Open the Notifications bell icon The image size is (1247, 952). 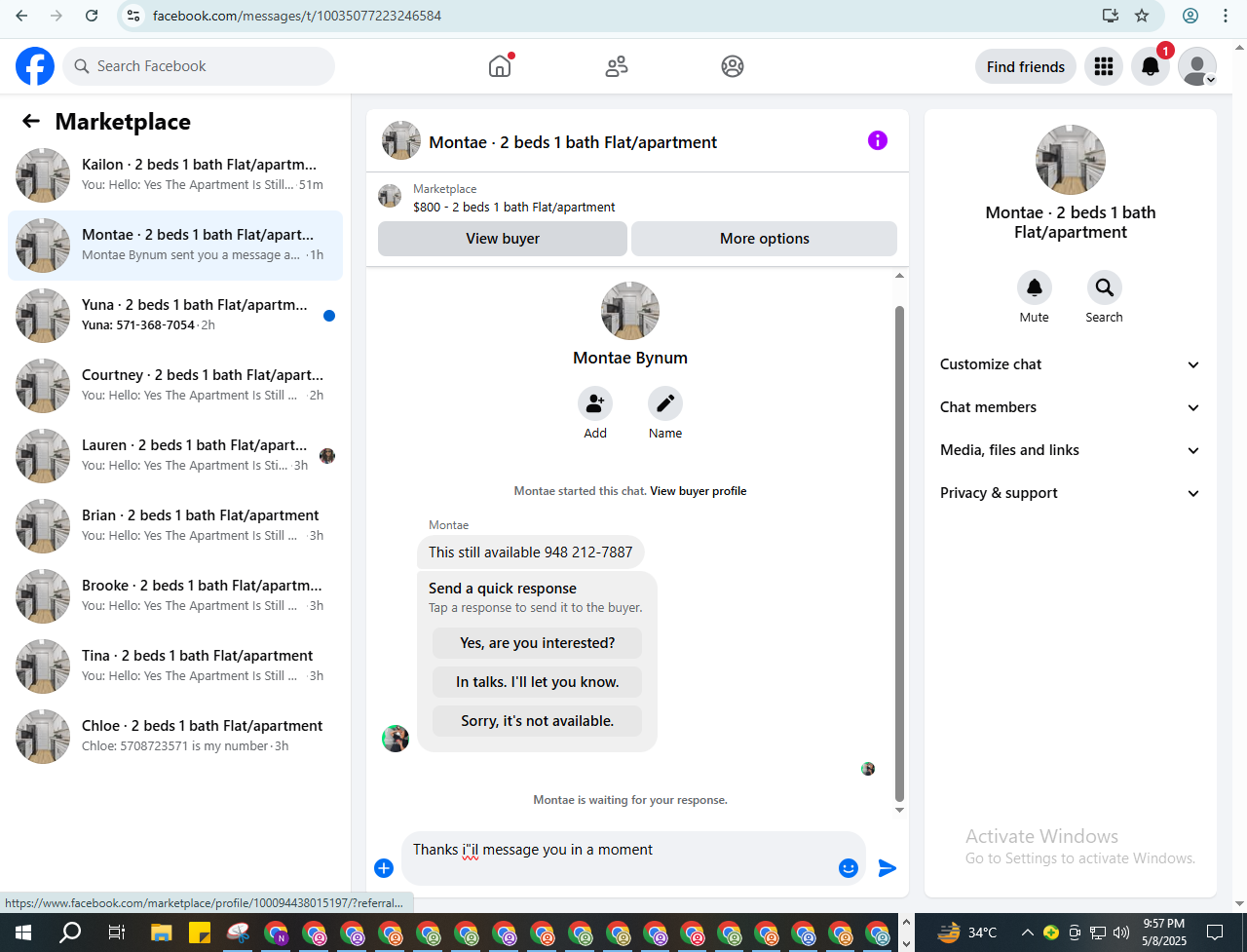(1151, 66)
